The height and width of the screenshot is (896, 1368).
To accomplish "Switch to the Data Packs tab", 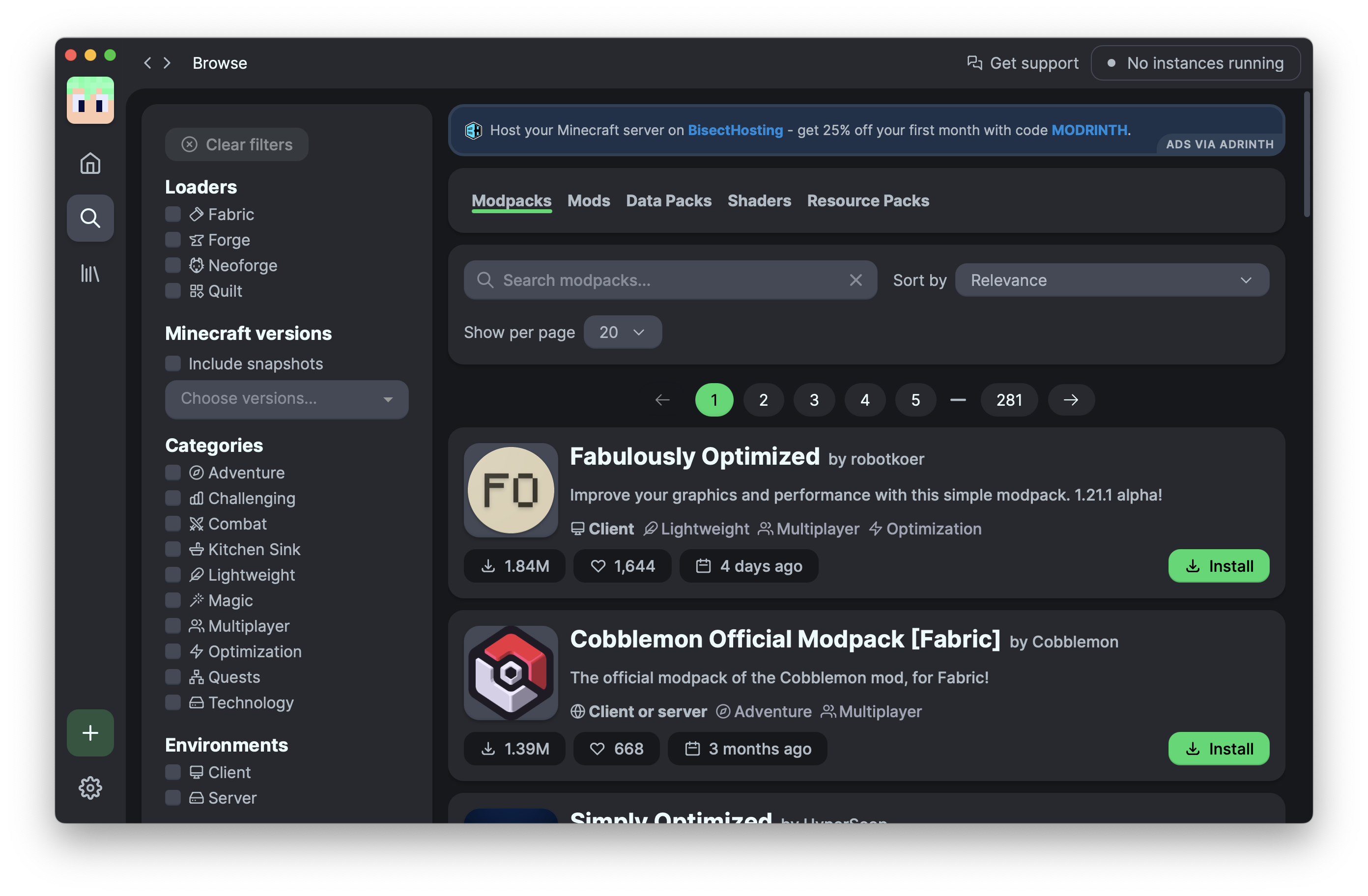I will (668, 200).
